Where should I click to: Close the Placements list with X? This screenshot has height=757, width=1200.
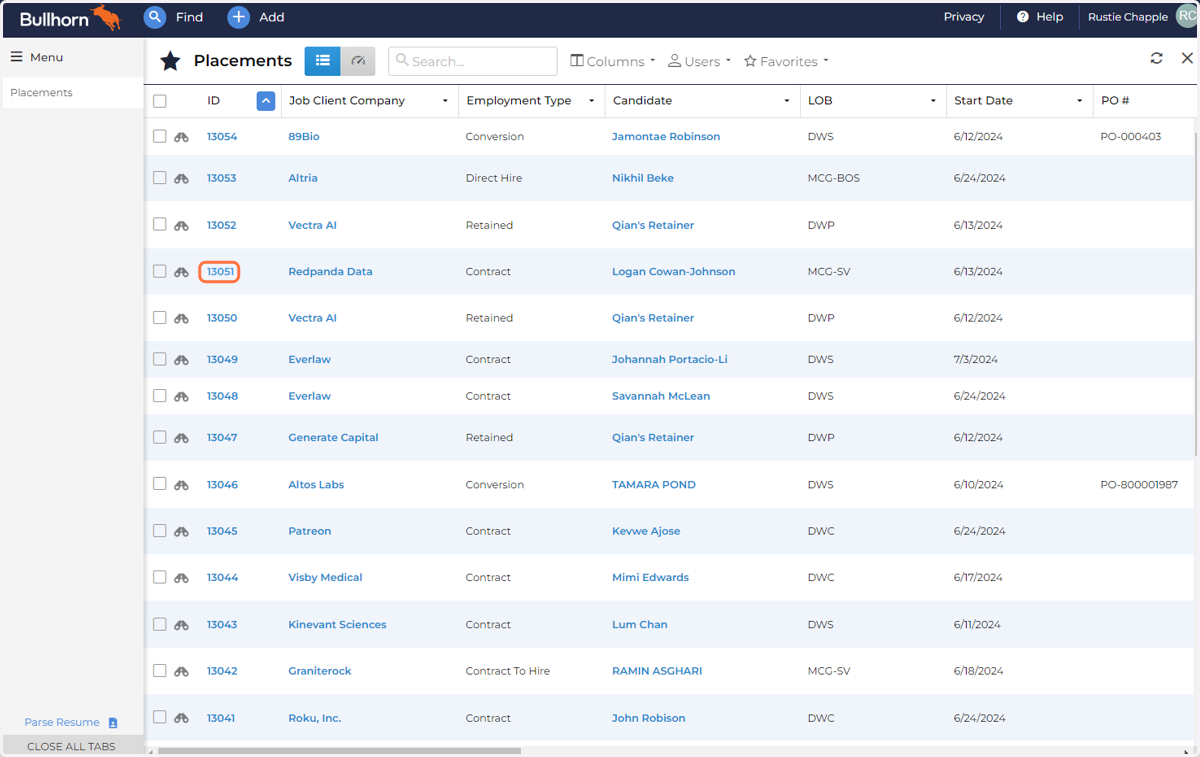(x=1187, y=58)
